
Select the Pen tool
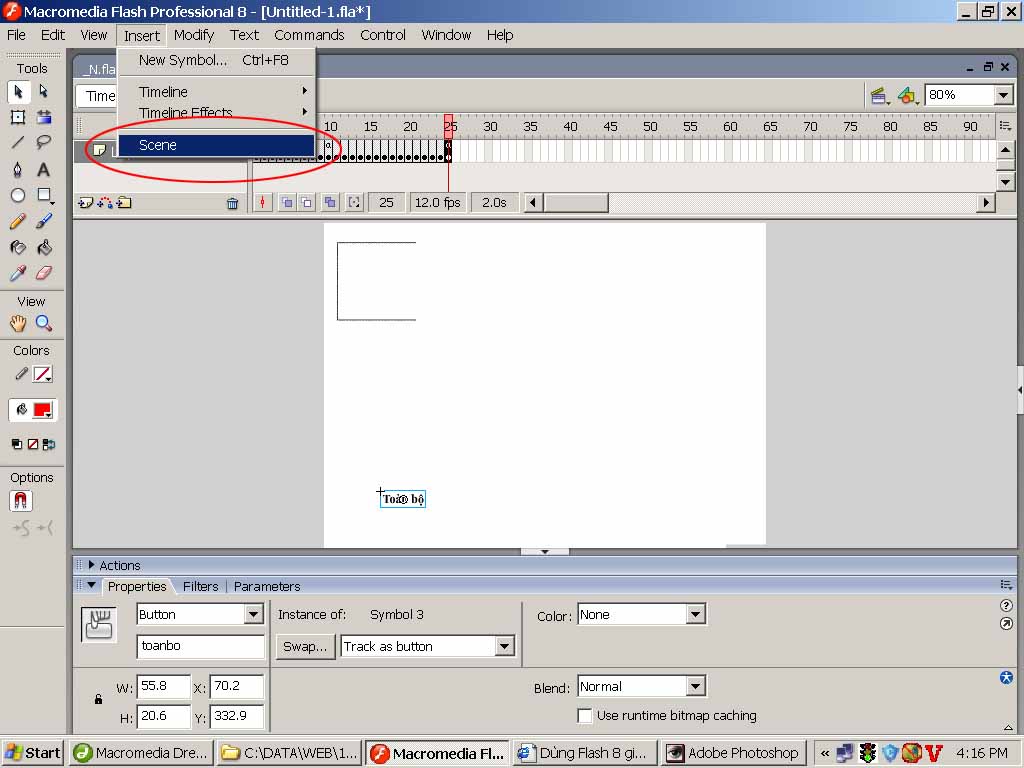coord(18,170)
